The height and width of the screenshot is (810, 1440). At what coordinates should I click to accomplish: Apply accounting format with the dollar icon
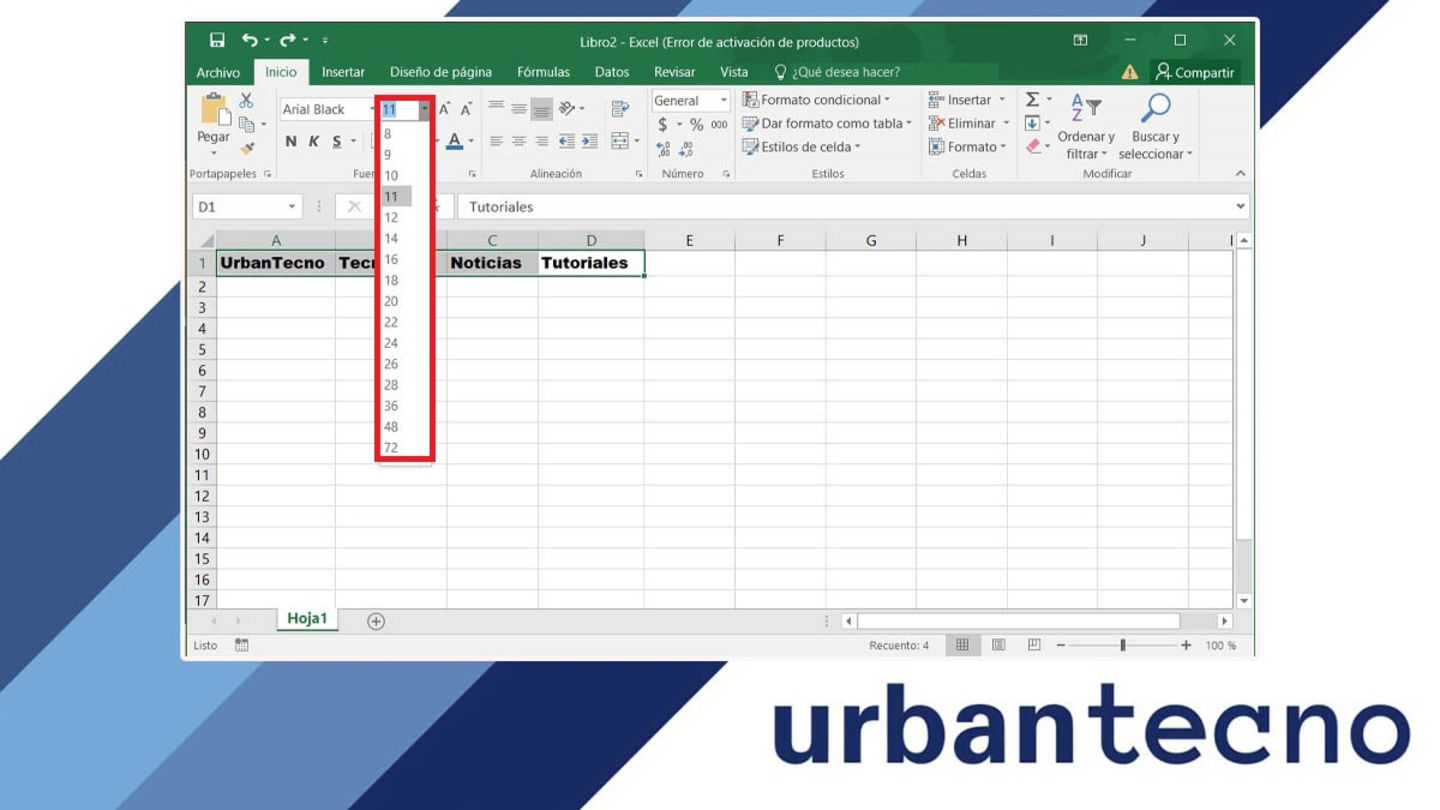(x=662, y=124)
